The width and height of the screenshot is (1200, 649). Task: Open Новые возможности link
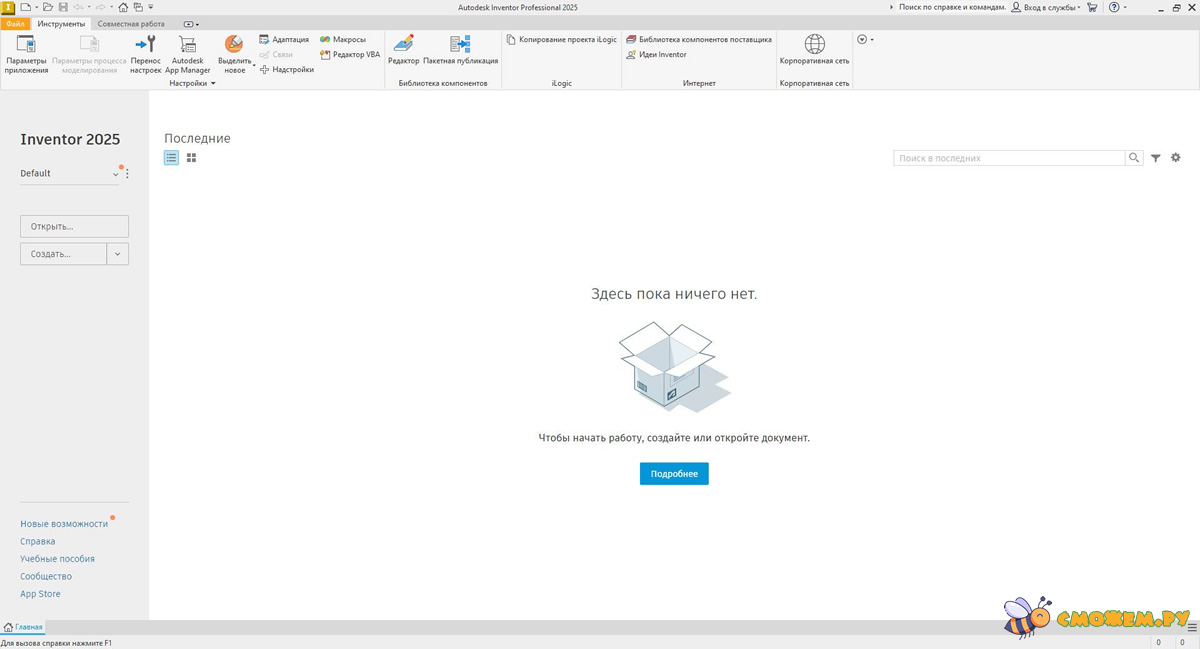click(64, 524)
